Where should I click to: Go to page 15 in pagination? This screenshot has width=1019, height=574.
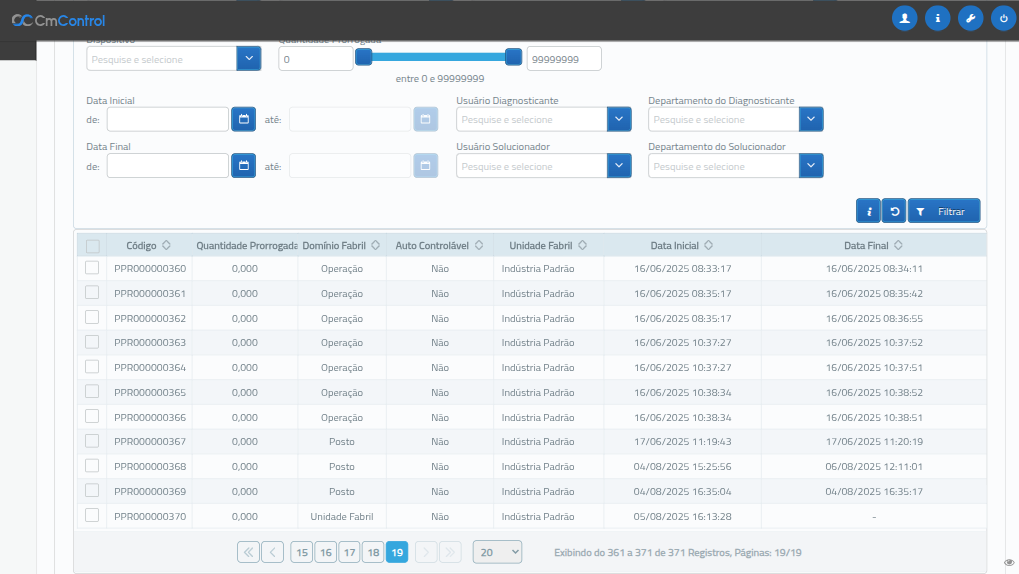(x=301, y=552)
